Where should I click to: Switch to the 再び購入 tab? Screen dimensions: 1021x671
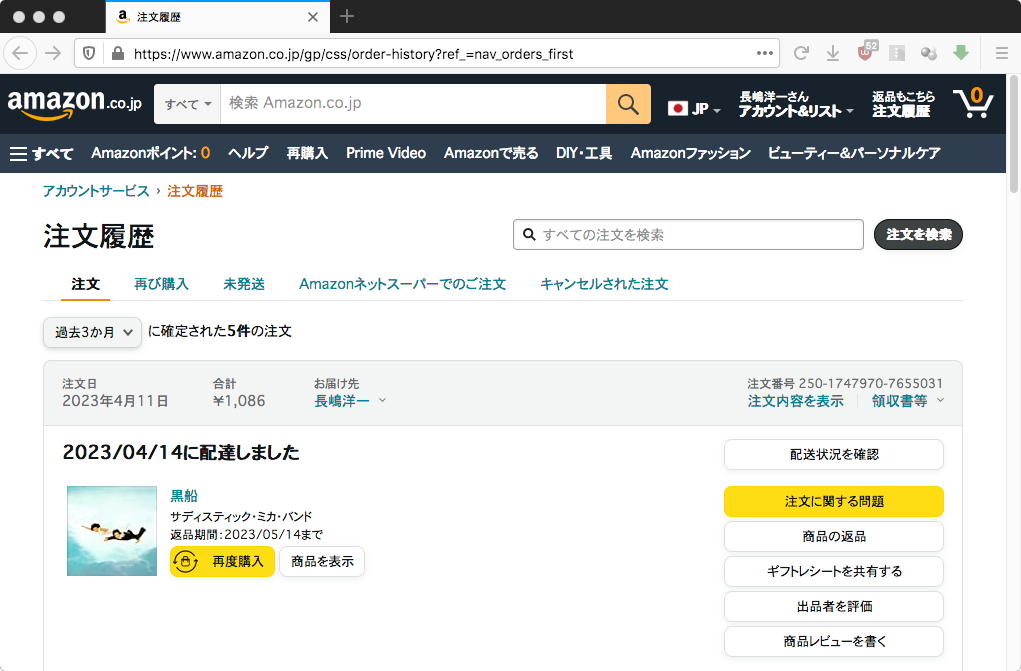point(161,284)
